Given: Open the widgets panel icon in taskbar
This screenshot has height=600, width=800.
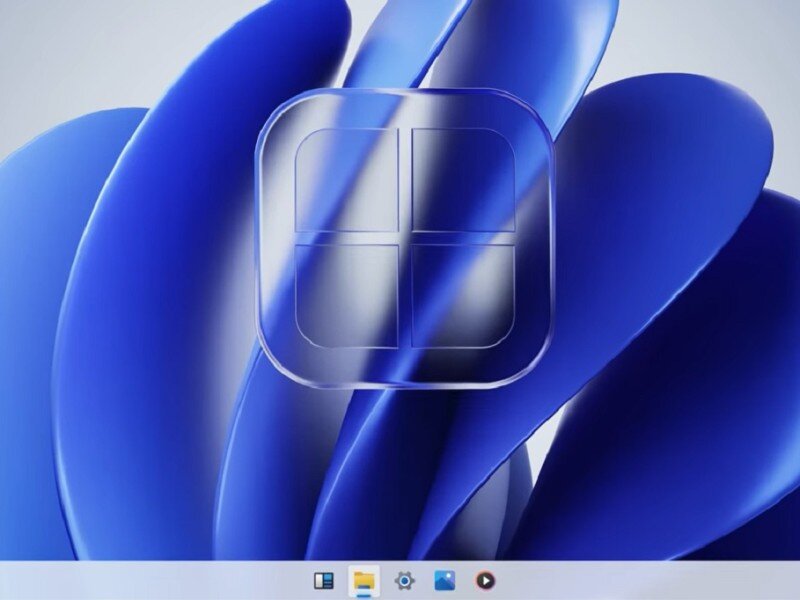Looking at the screenshot, I should [x=323, y=581].
